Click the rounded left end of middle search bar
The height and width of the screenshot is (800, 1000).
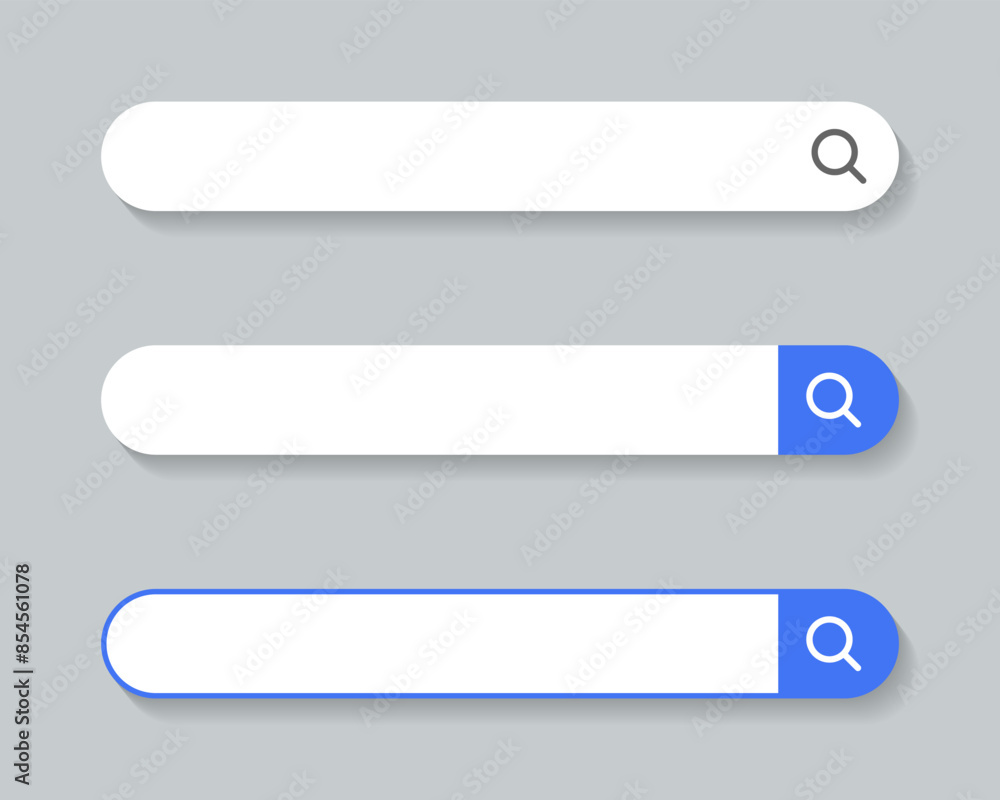pos(128,400)
